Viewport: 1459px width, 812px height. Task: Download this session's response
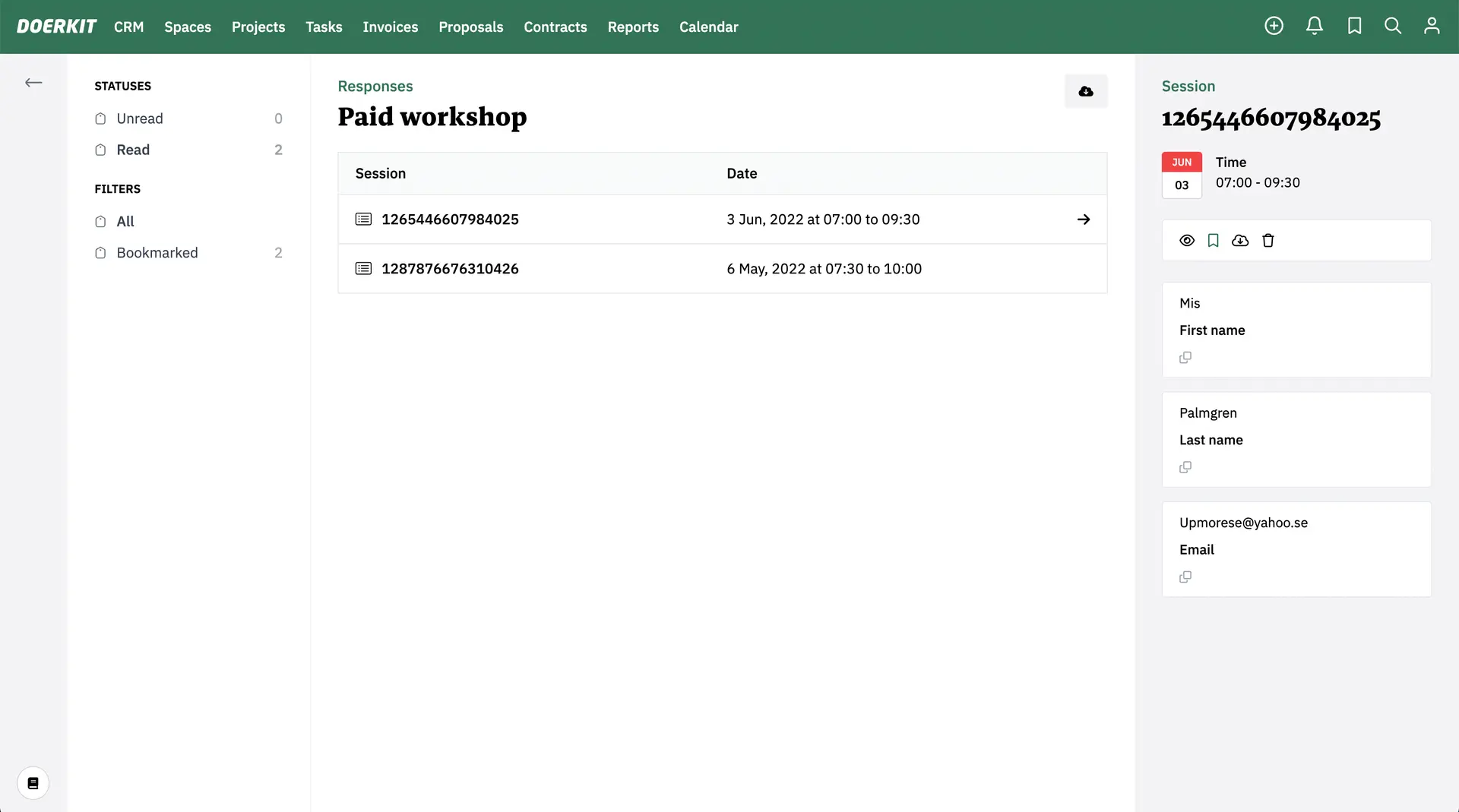point(1240,241)
